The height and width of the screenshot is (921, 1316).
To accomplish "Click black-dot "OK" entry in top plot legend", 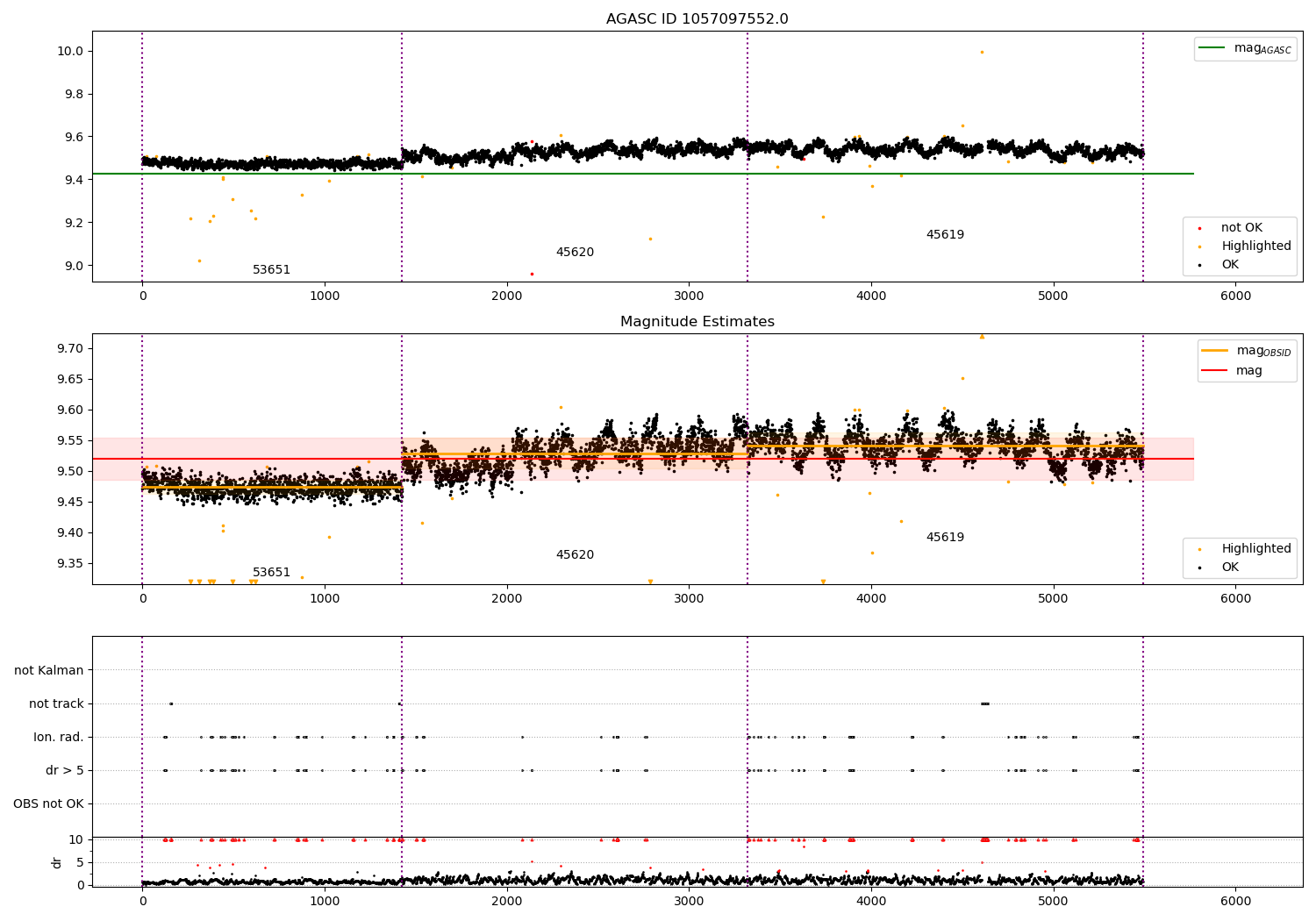I will (1230, 265).
